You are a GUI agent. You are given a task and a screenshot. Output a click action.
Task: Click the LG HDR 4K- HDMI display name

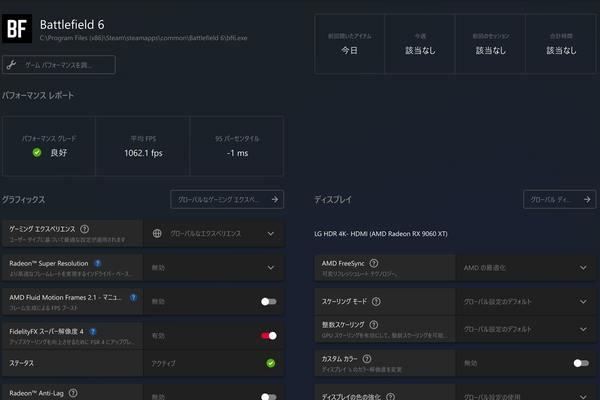click(x=381, y=233)
